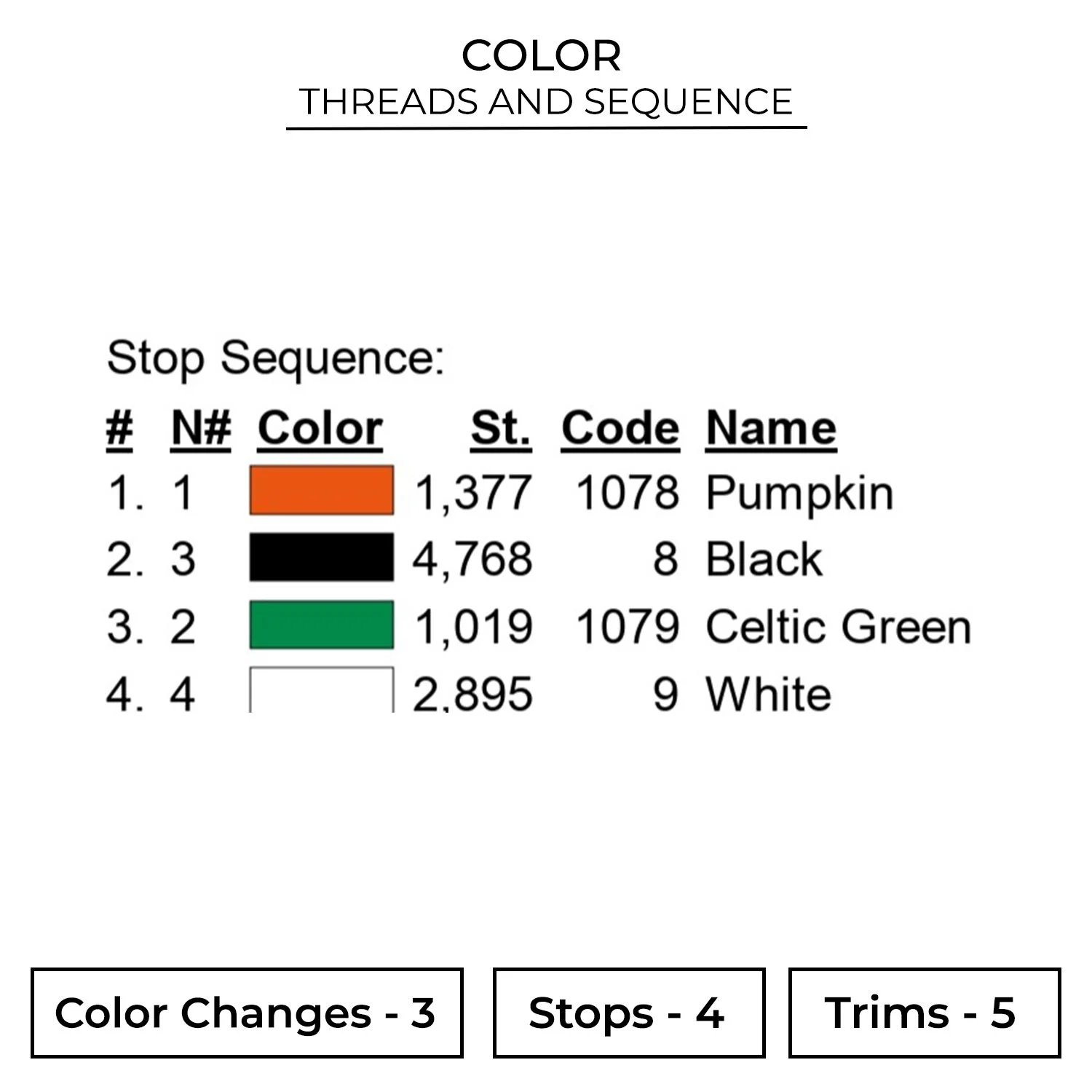Click the Code column header
1092x1092 pixels.
(620, 428)
